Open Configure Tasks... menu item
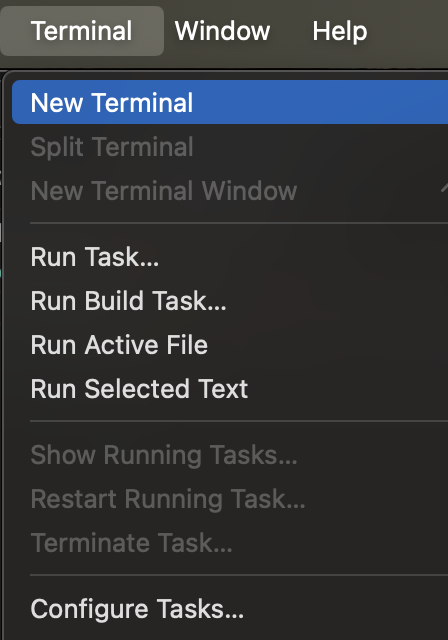The height and width of the screenshot is (640, 448). pos(230,609)
